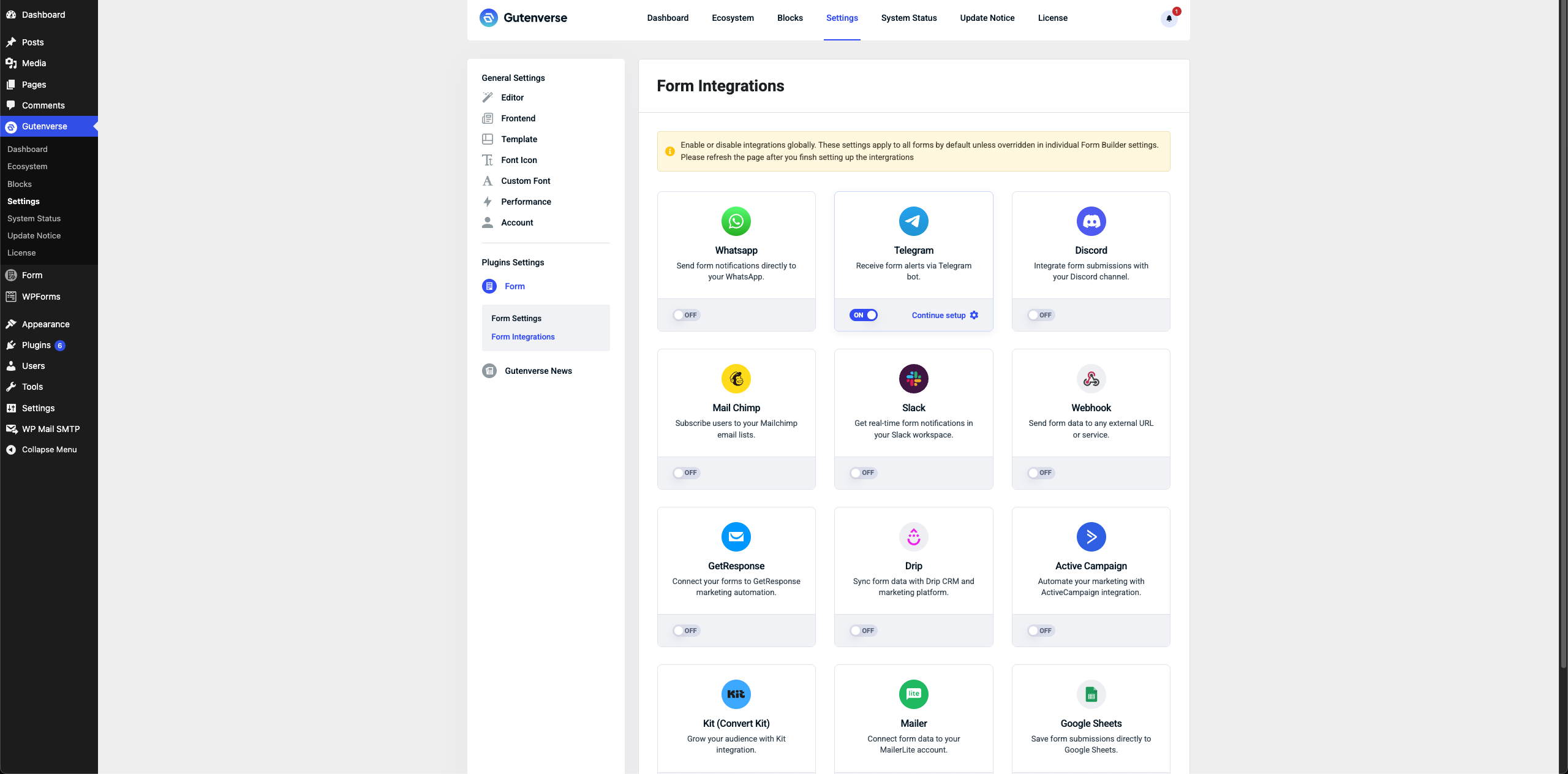The height and width of the screenshot is (774, 1568).
Task: Go to Performance general settings
Action: 526,202
